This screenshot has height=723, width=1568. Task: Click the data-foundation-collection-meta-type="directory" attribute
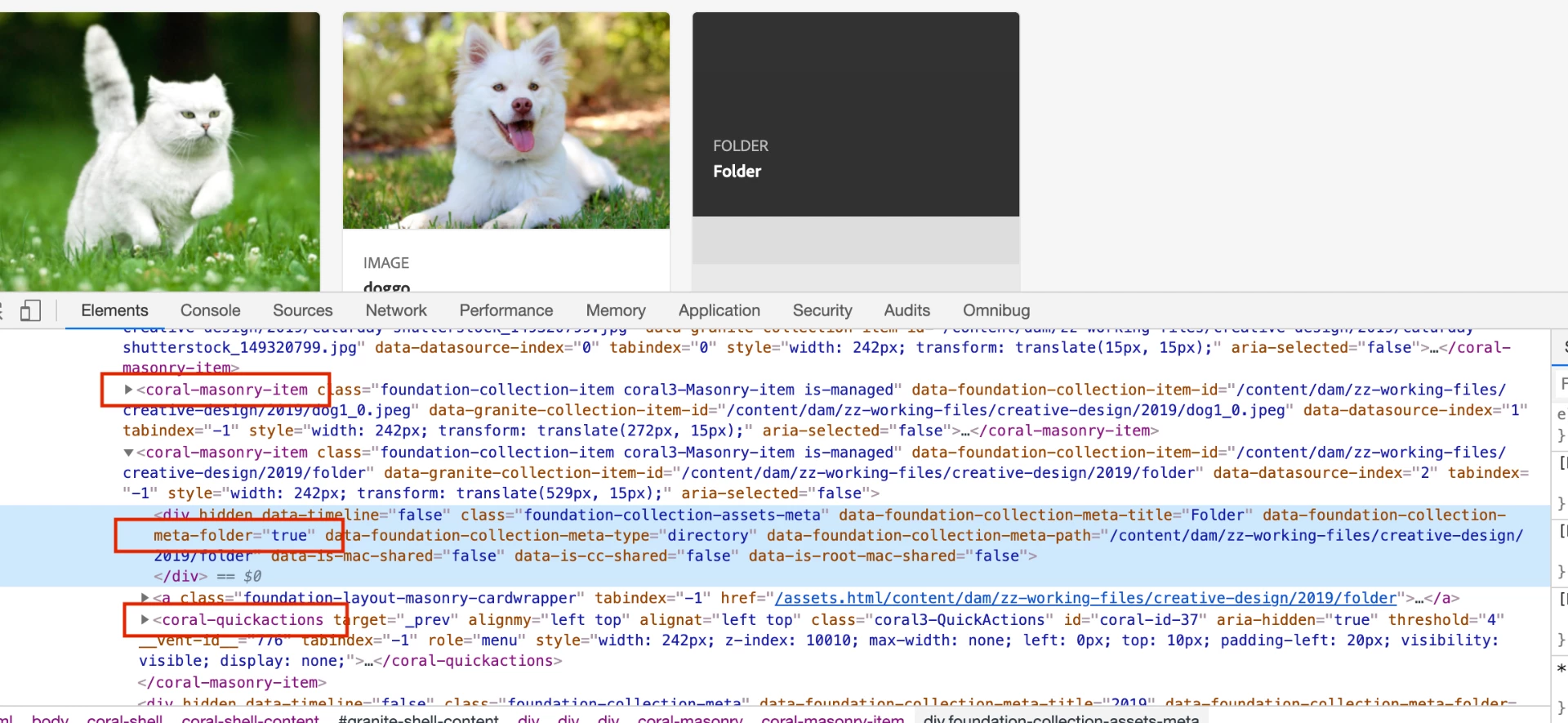pos(541,536)
